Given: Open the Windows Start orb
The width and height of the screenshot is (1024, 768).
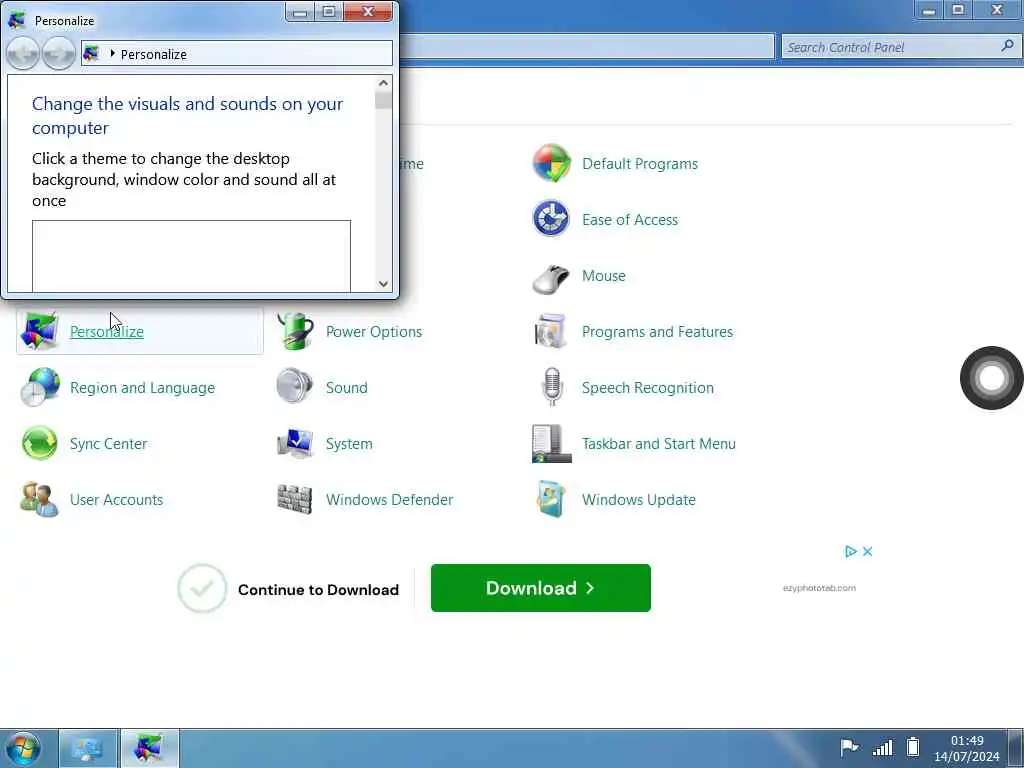Looking at the screenshot, I should click(24, 749).
